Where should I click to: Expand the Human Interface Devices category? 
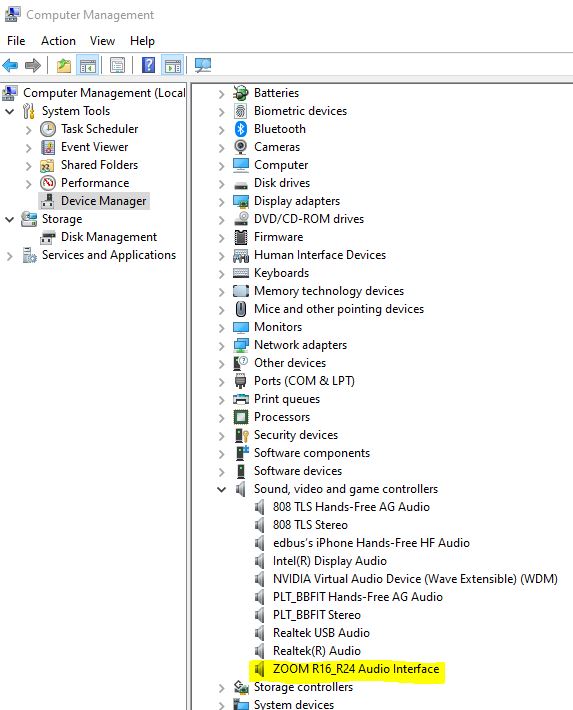click(221, 256)
